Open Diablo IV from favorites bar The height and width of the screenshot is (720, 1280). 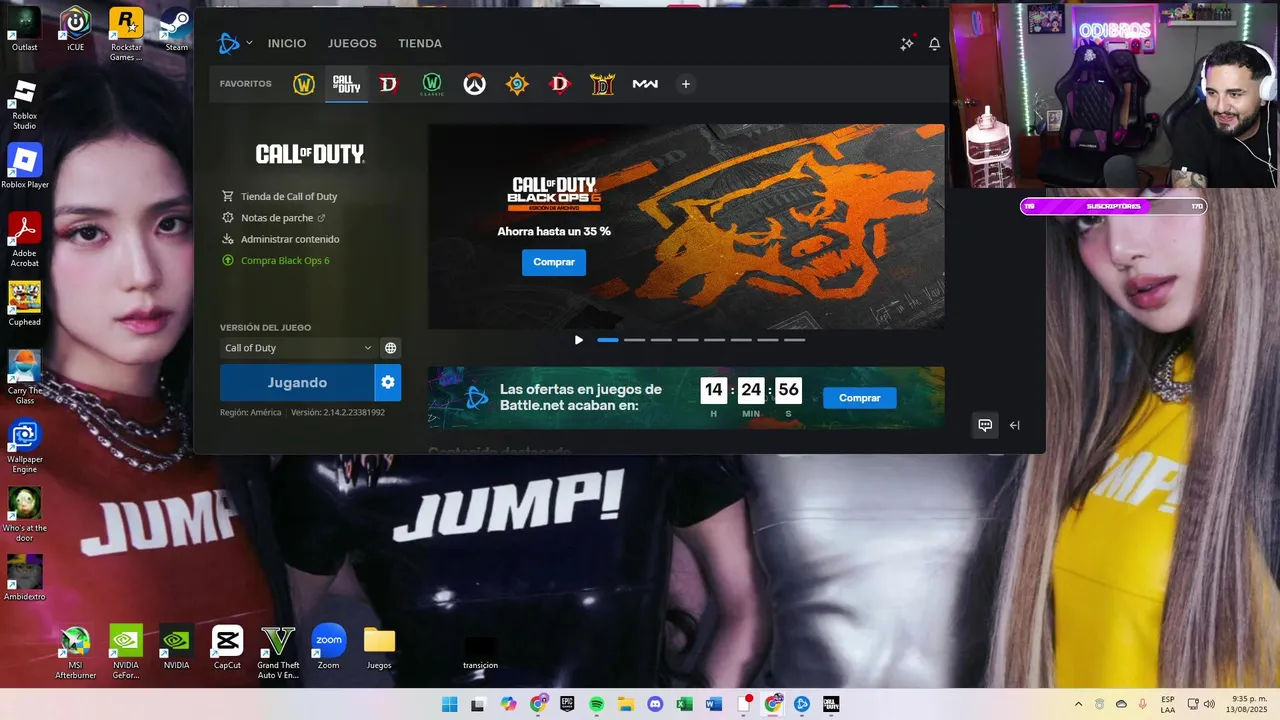(389, 85)
